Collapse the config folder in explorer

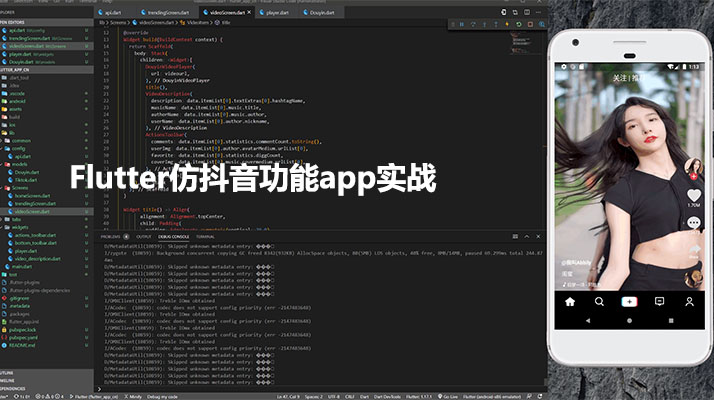point(46,149)
